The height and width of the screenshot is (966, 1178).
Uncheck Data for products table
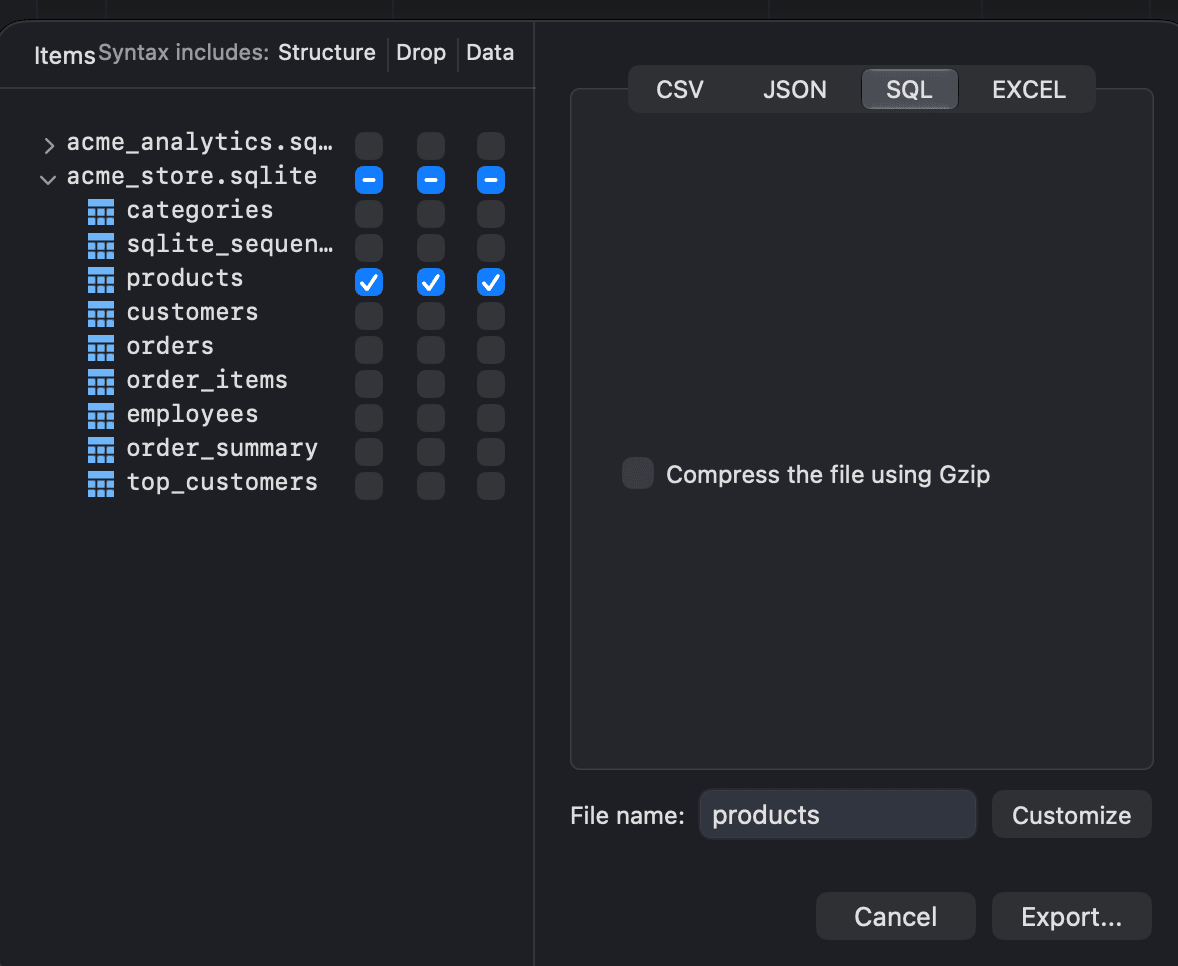click(x=491, y=282)
